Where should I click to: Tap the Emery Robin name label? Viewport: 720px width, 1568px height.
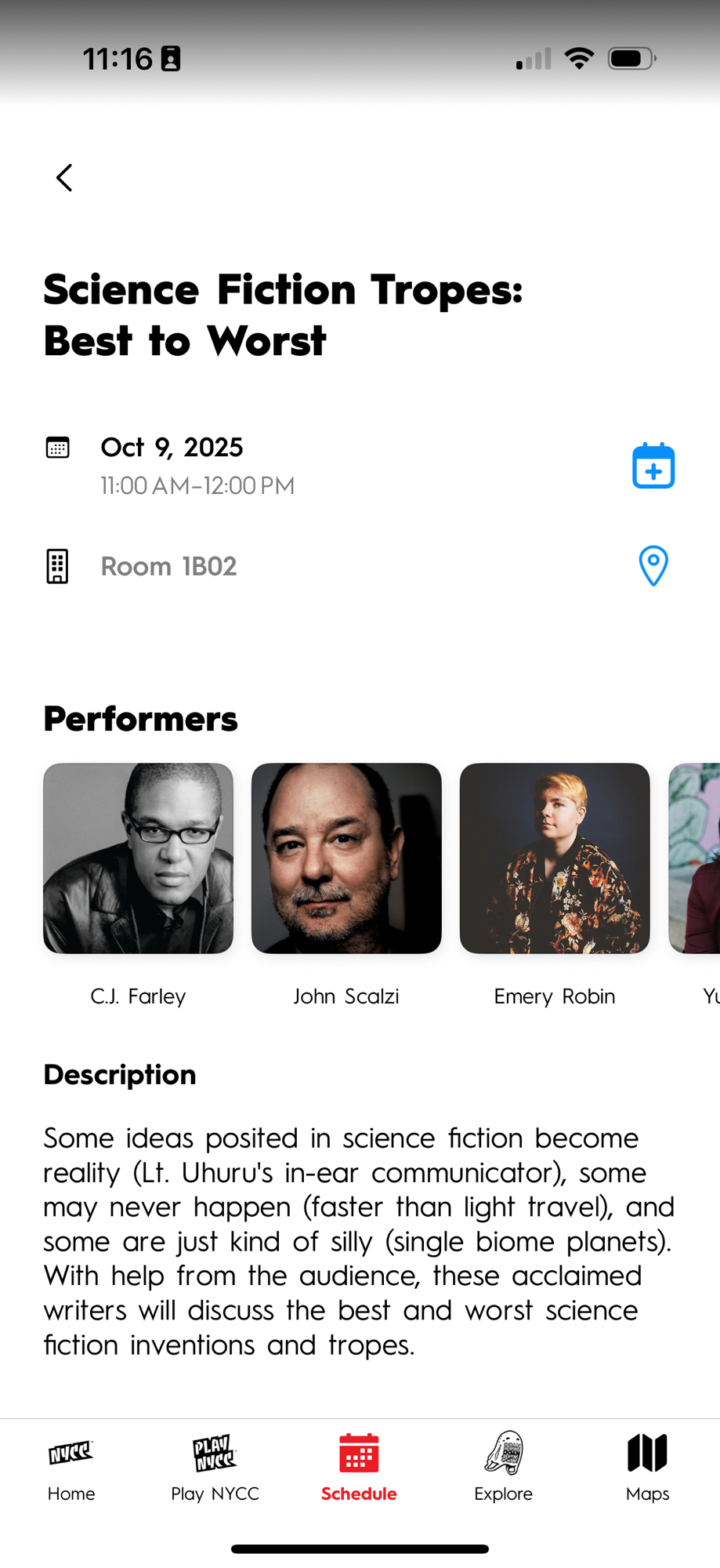[555, 996]
